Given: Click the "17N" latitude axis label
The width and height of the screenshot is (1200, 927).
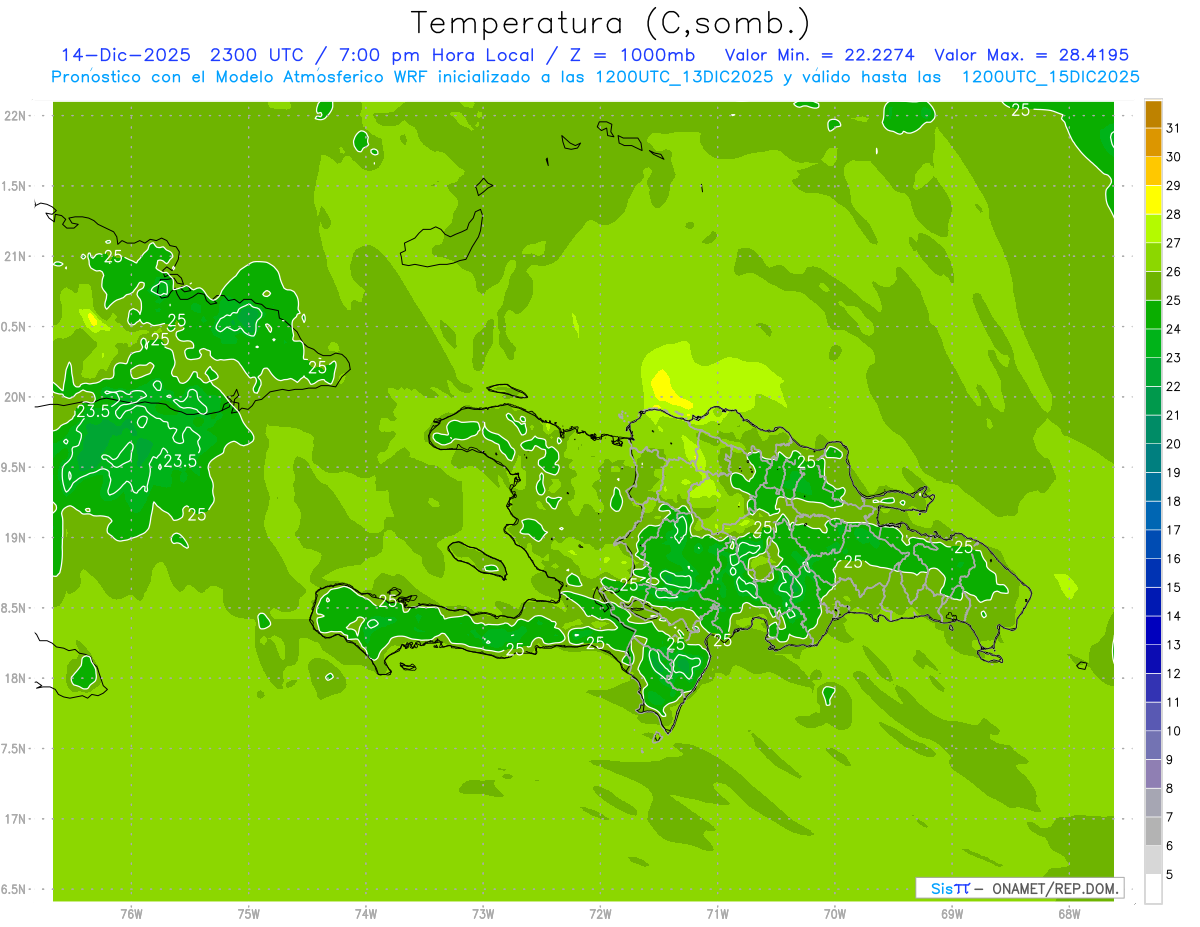Looking at the screenshot, I should (17, 819).
